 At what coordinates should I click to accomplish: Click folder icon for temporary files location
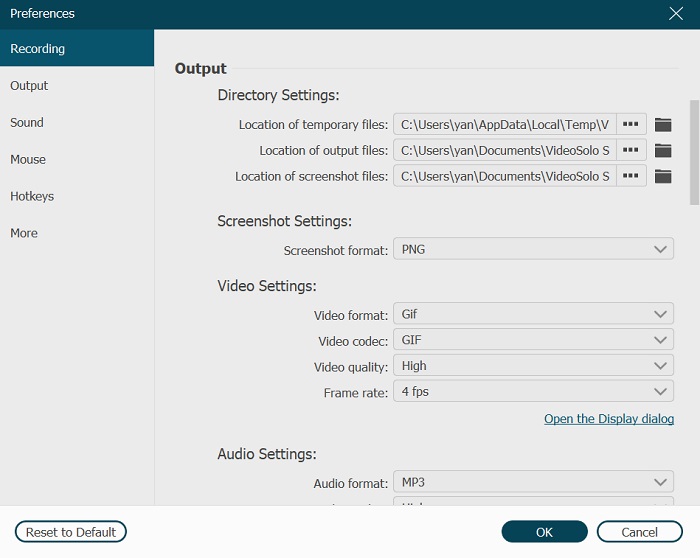(663, 125)
